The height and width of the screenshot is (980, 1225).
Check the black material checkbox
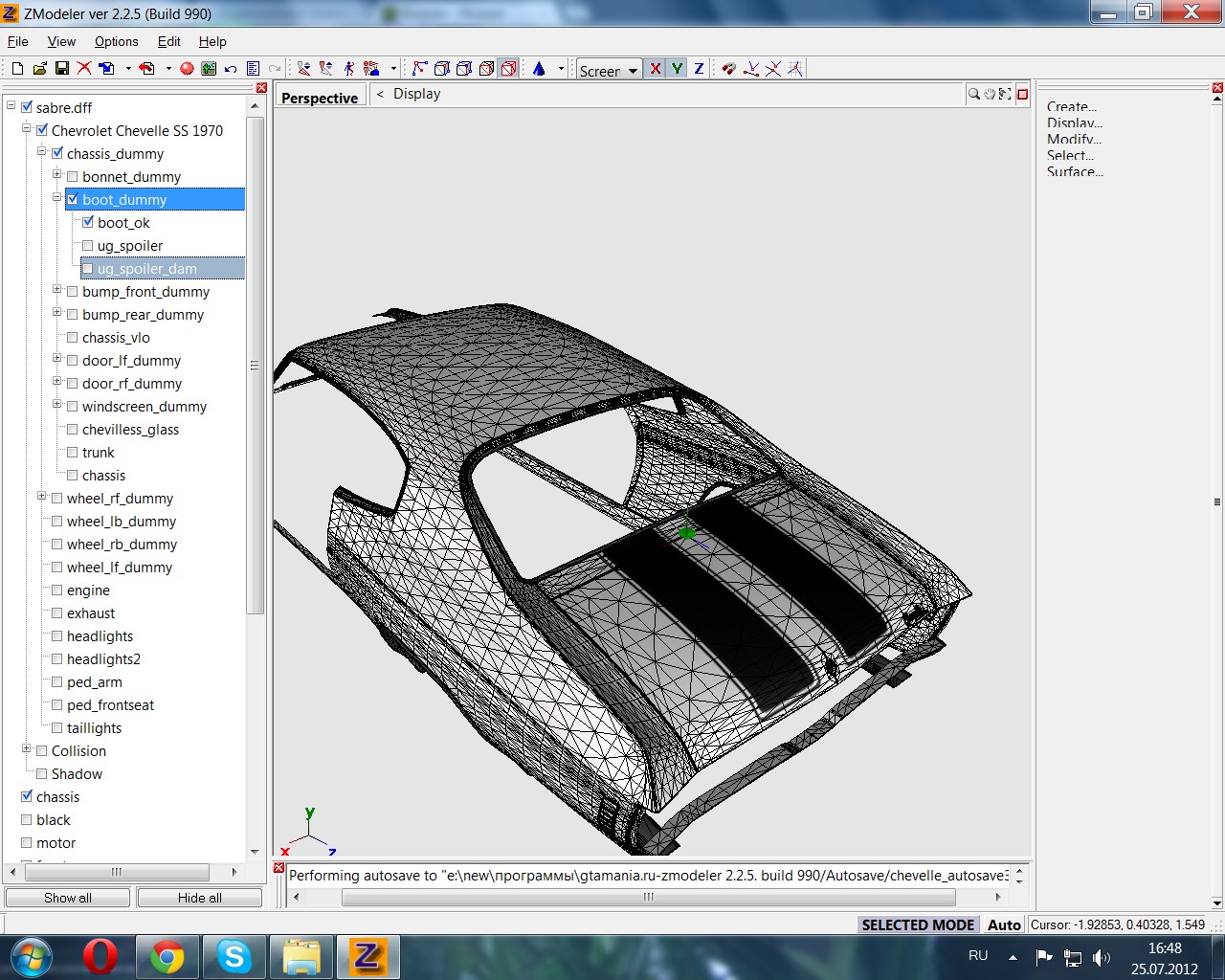click(27, 819)
